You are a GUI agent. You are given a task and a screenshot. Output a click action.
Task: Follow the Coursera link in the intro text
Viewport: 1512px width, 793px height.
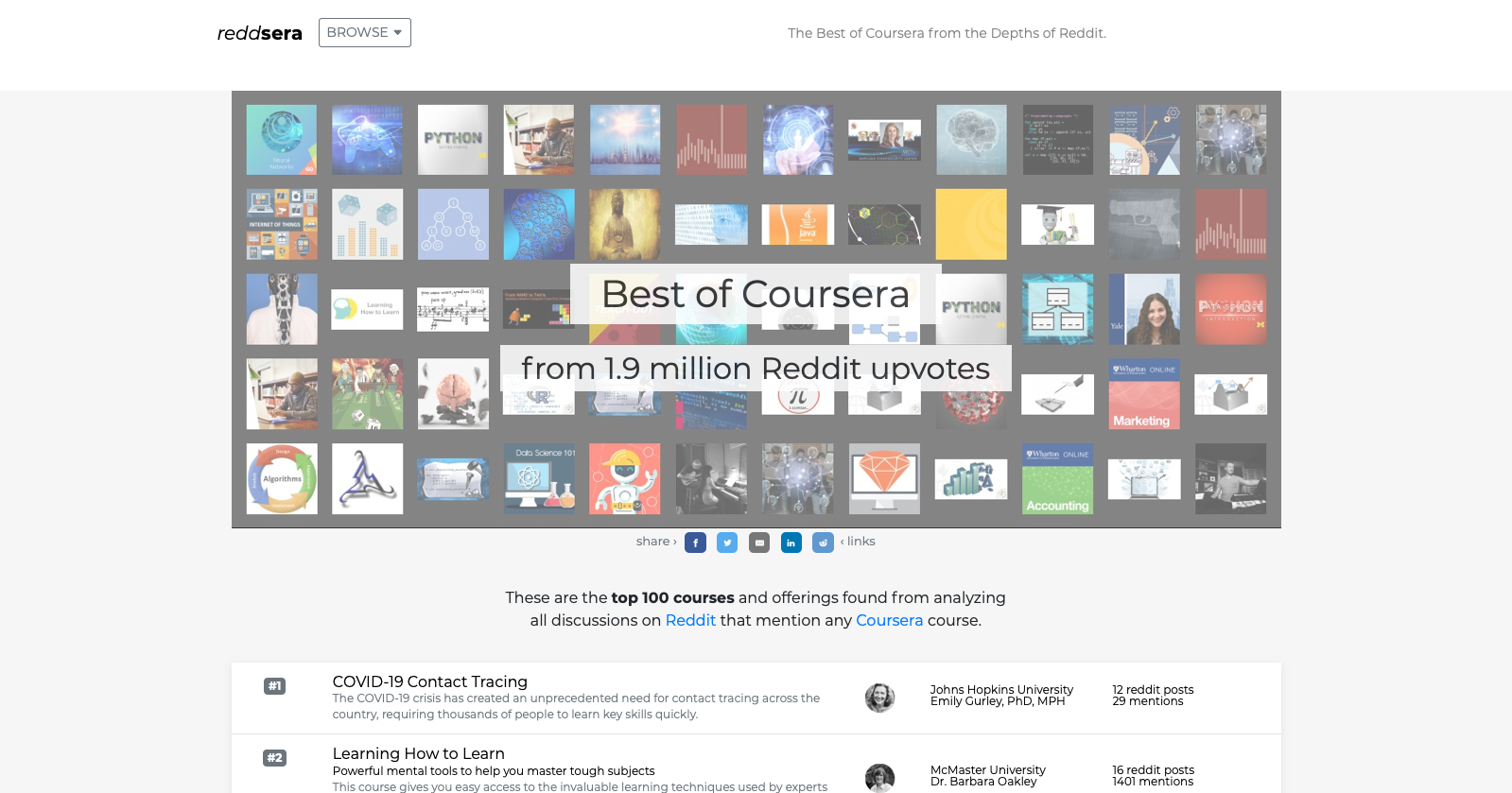[889, 620]
